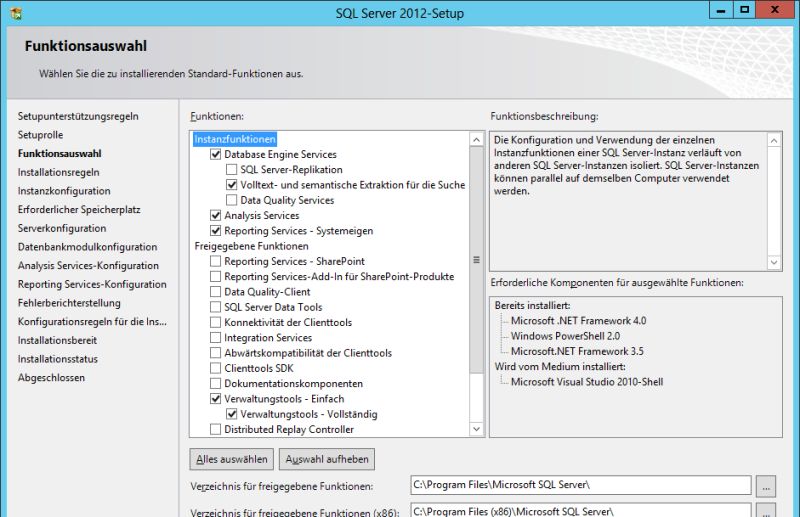Enable Integration Services checkbox
The height and width of the screenshot is (517, 800).
215,338
